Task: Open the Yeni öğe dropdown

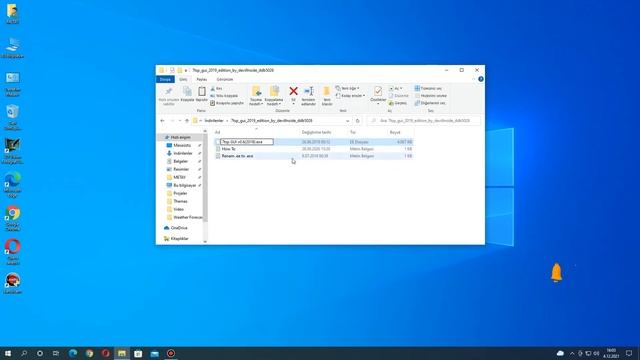Action: point(347,88)
